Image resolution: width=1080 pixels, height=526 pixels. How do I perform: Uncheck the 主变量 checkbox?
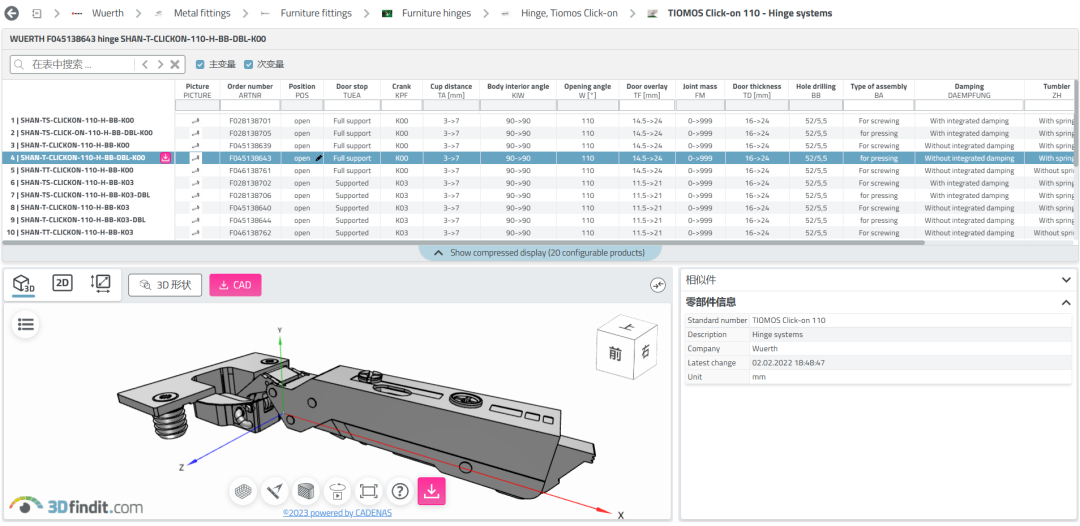(x=200, y=64)
